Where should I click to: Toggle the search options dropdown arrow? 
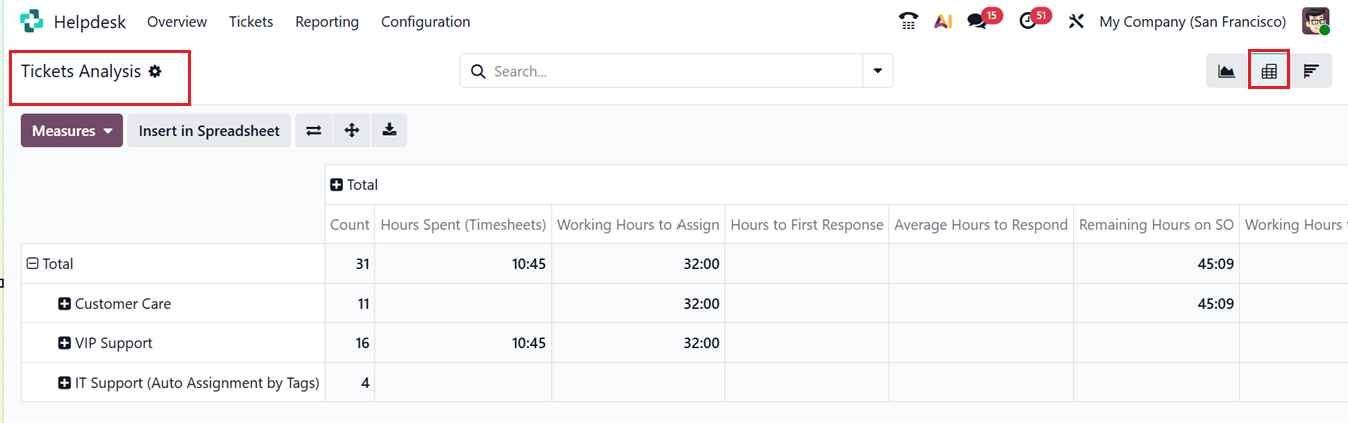click(877, 71)
